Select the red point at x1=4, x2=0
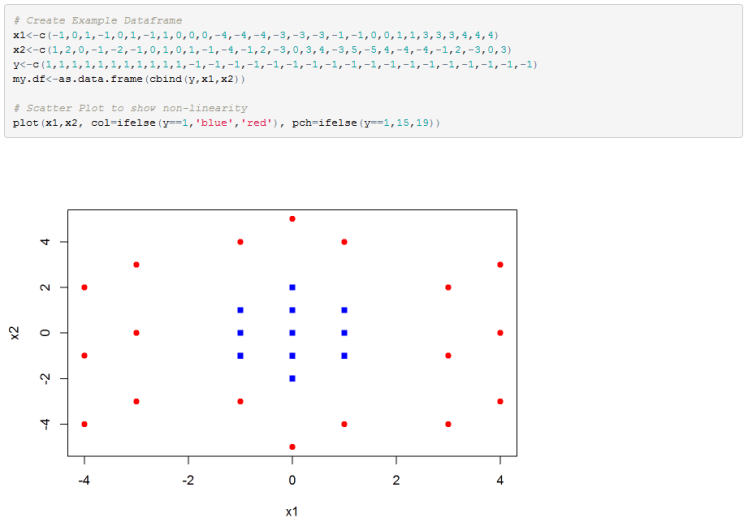Screen dimensions: 748x522 (x=500, y=333)
